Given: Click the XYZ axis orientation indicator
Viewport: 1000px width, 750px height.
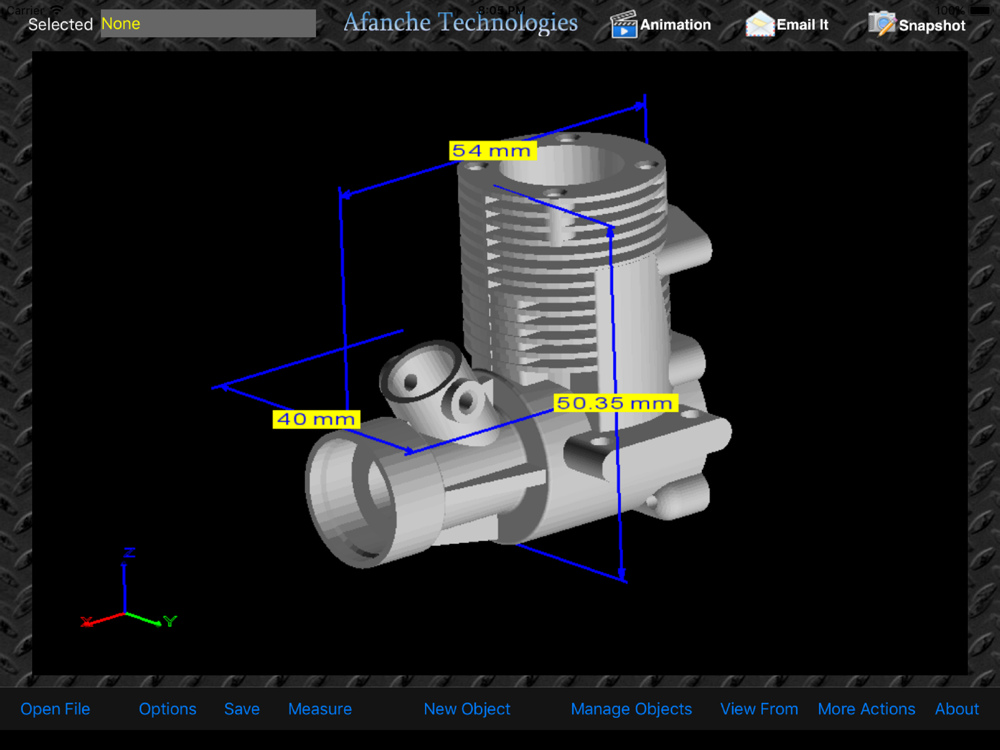Looking at the screenshot, I should (128, 589).
